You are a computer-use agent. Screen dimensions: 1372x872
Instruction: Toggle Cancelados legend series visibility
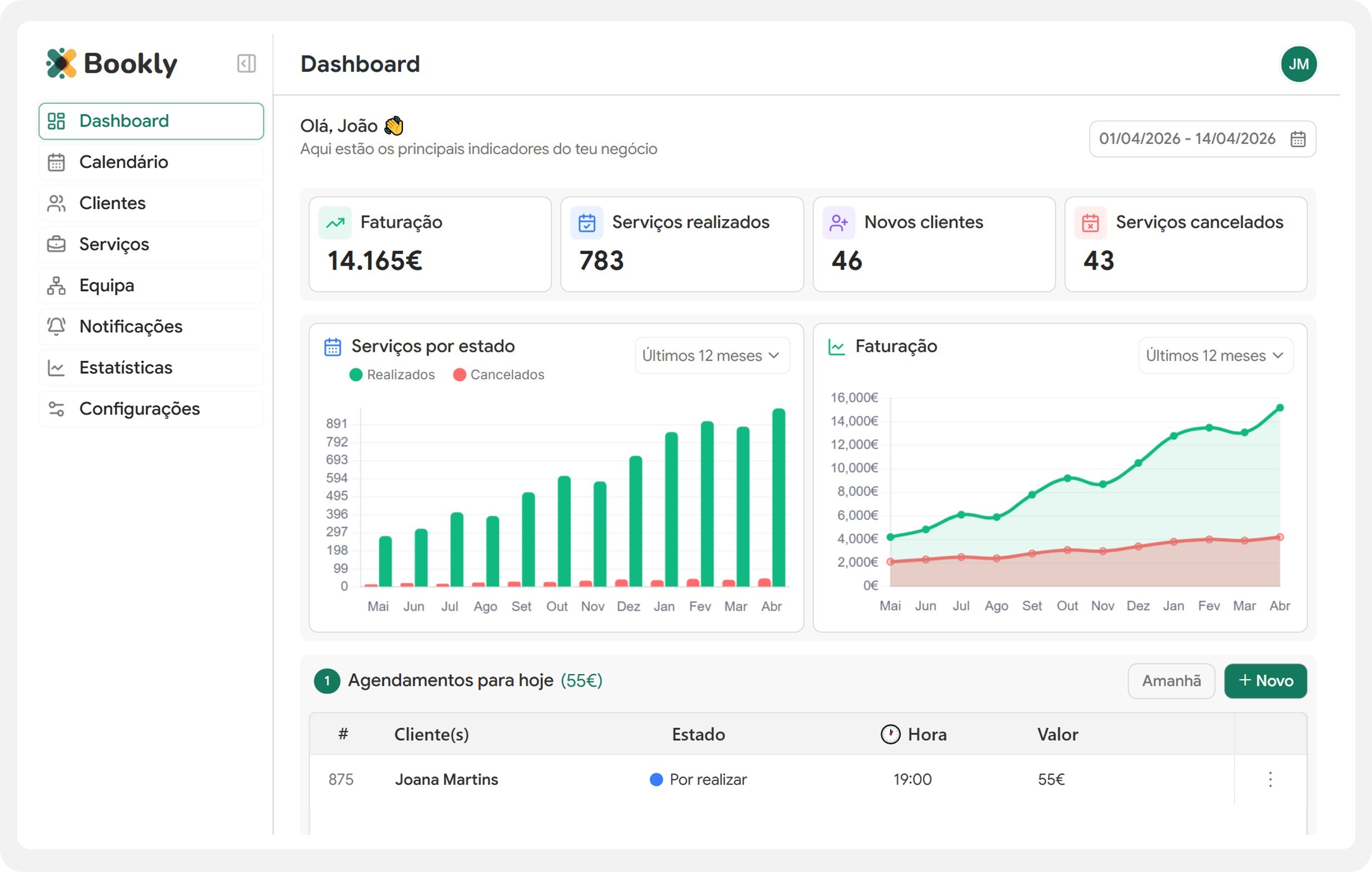[x=498, y=375]
